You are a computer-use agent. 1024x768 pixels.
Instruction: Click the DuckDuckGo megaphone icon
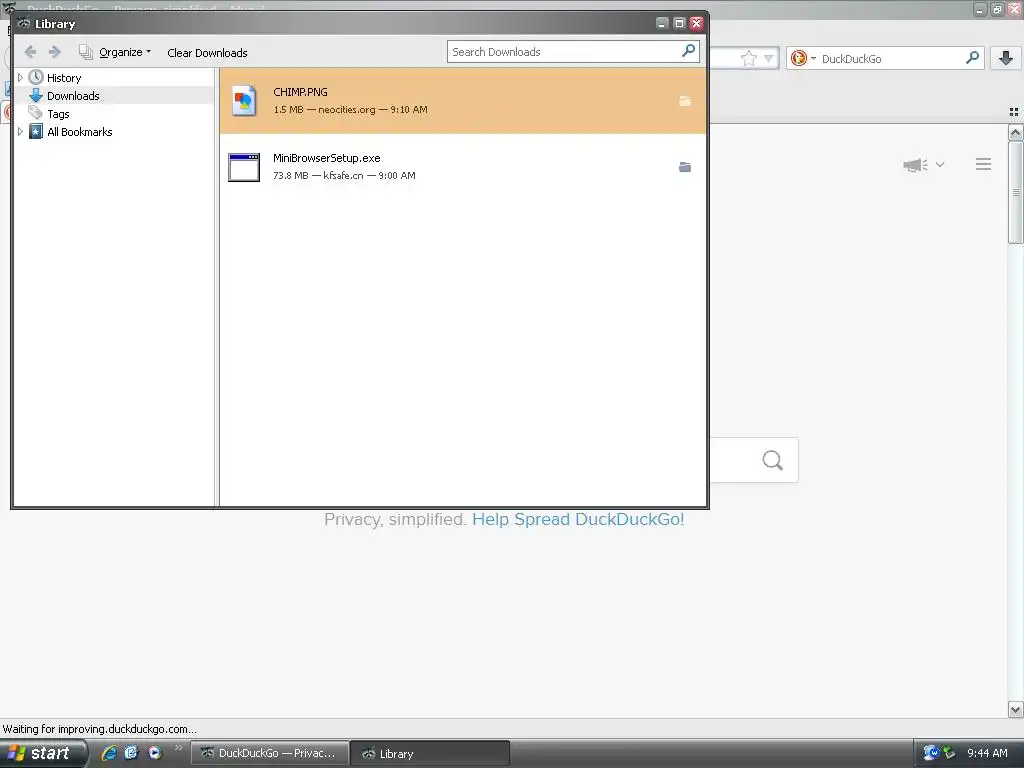(x=916, y=165)
